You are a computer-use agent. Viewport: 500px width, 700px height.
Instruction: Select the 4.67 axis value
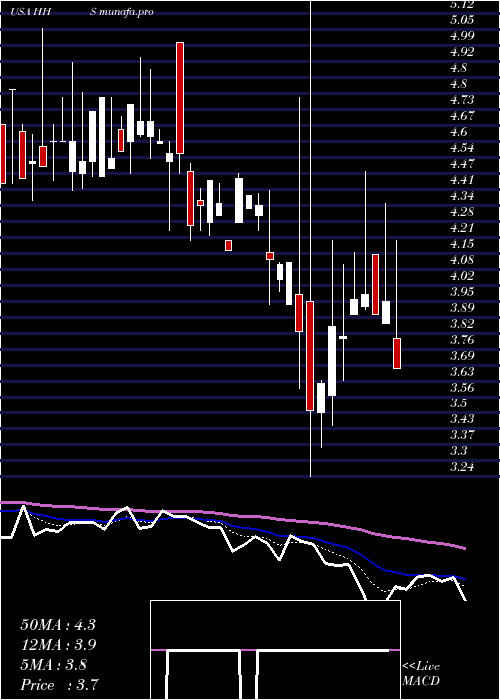point(462,116)
